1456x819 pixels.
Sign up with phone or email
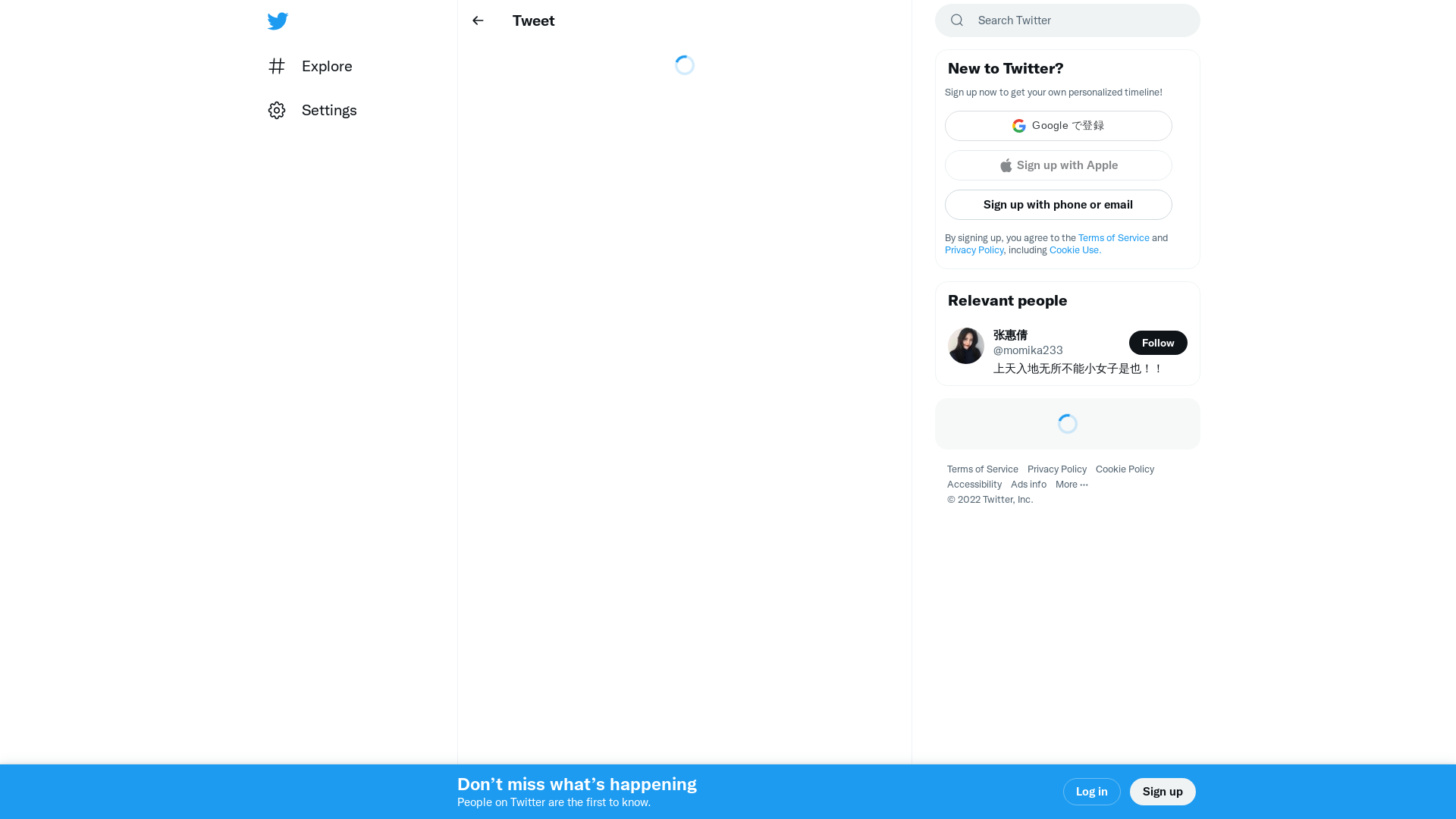(1058, 205)
